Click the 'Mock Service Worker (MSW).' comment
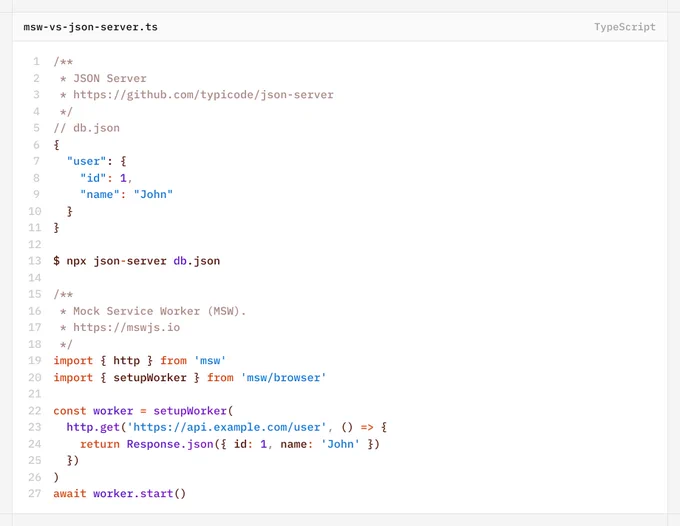Image resolution: width=680 pixels, height=526 pixels. click(x=159, y=311)
